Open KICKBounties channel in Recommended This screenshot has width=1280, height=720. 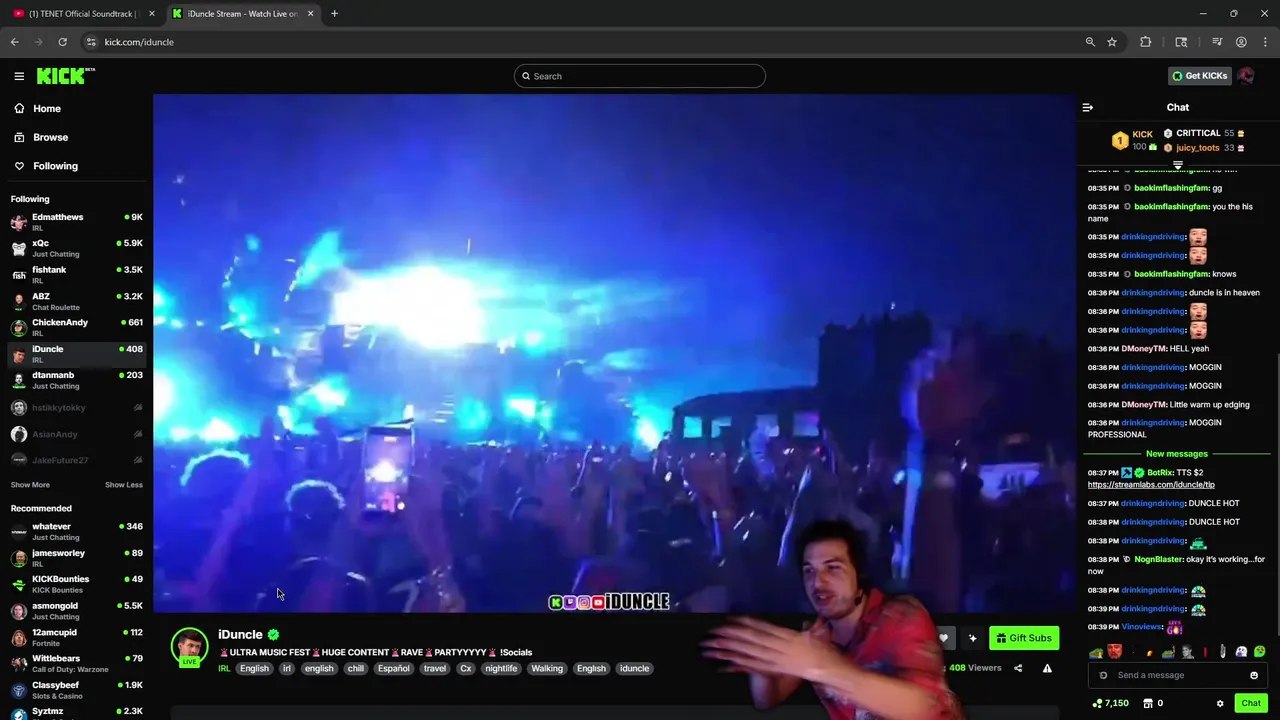(76, 584)
